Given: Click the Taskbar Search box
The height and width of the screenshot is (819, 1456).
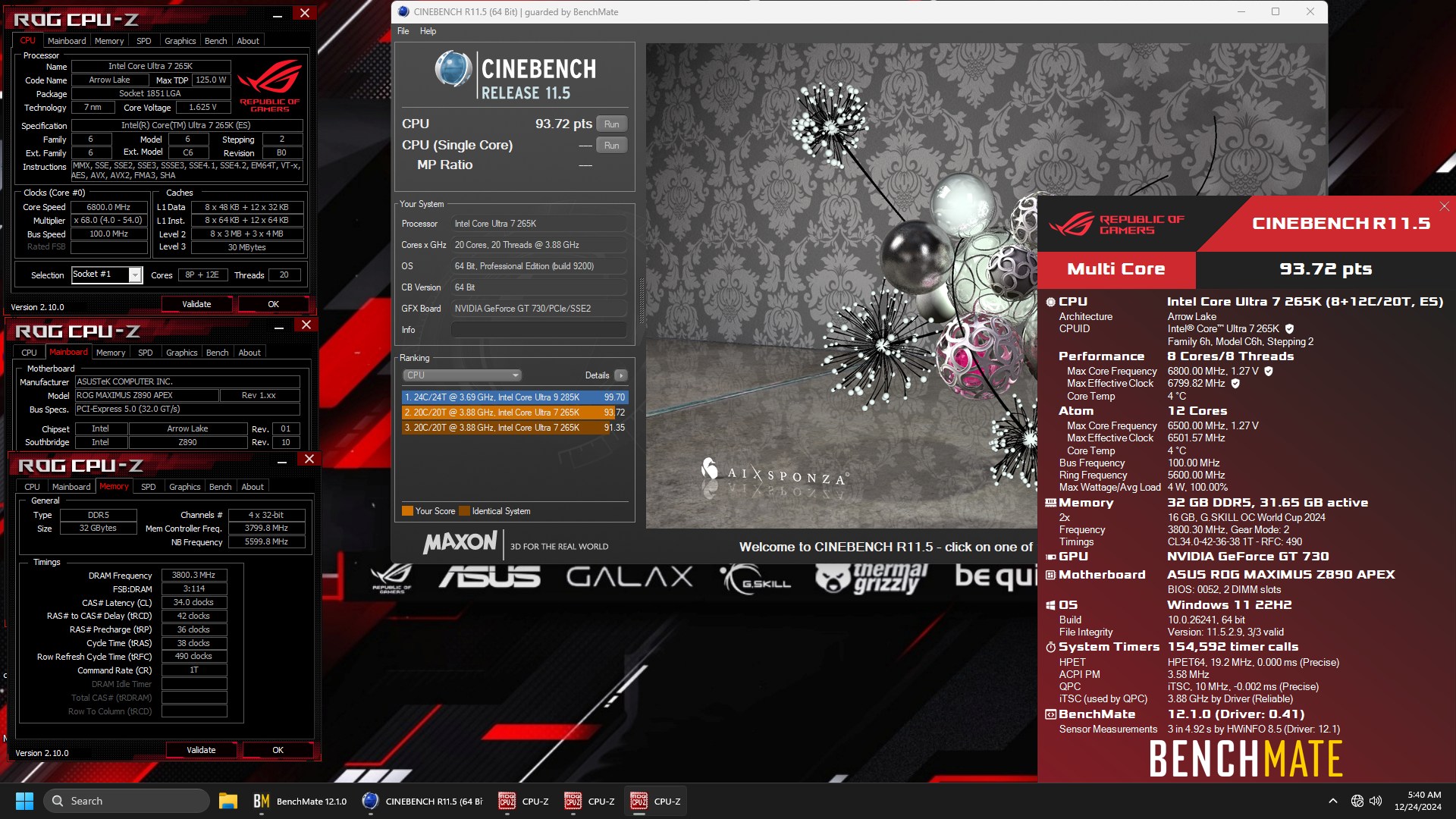Looking at the screenshot, I should click(x=127, y=801).
